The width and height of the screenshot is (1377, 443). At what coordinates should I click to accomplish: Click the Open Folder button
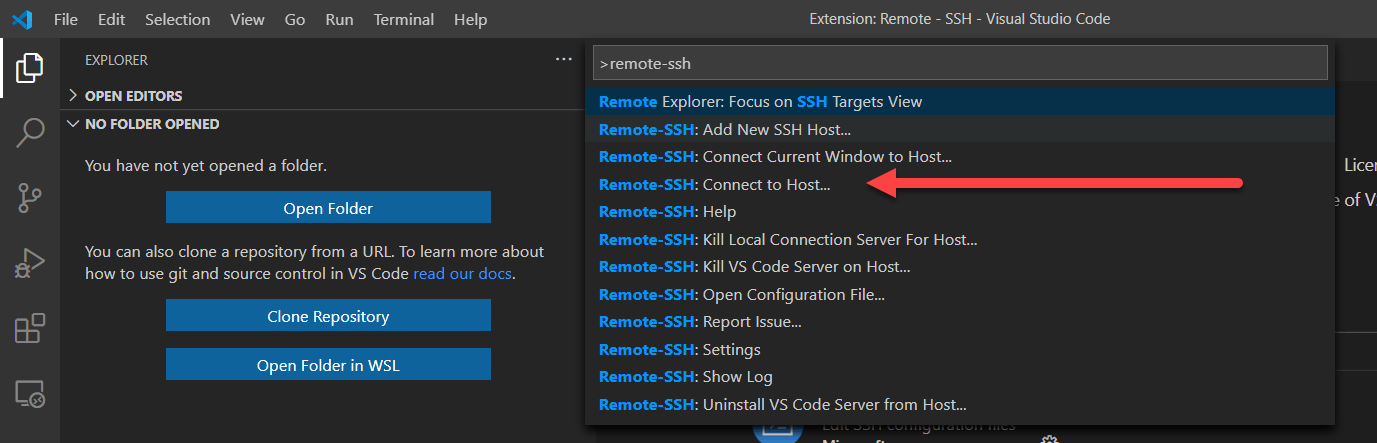click(x=328, y=208)
